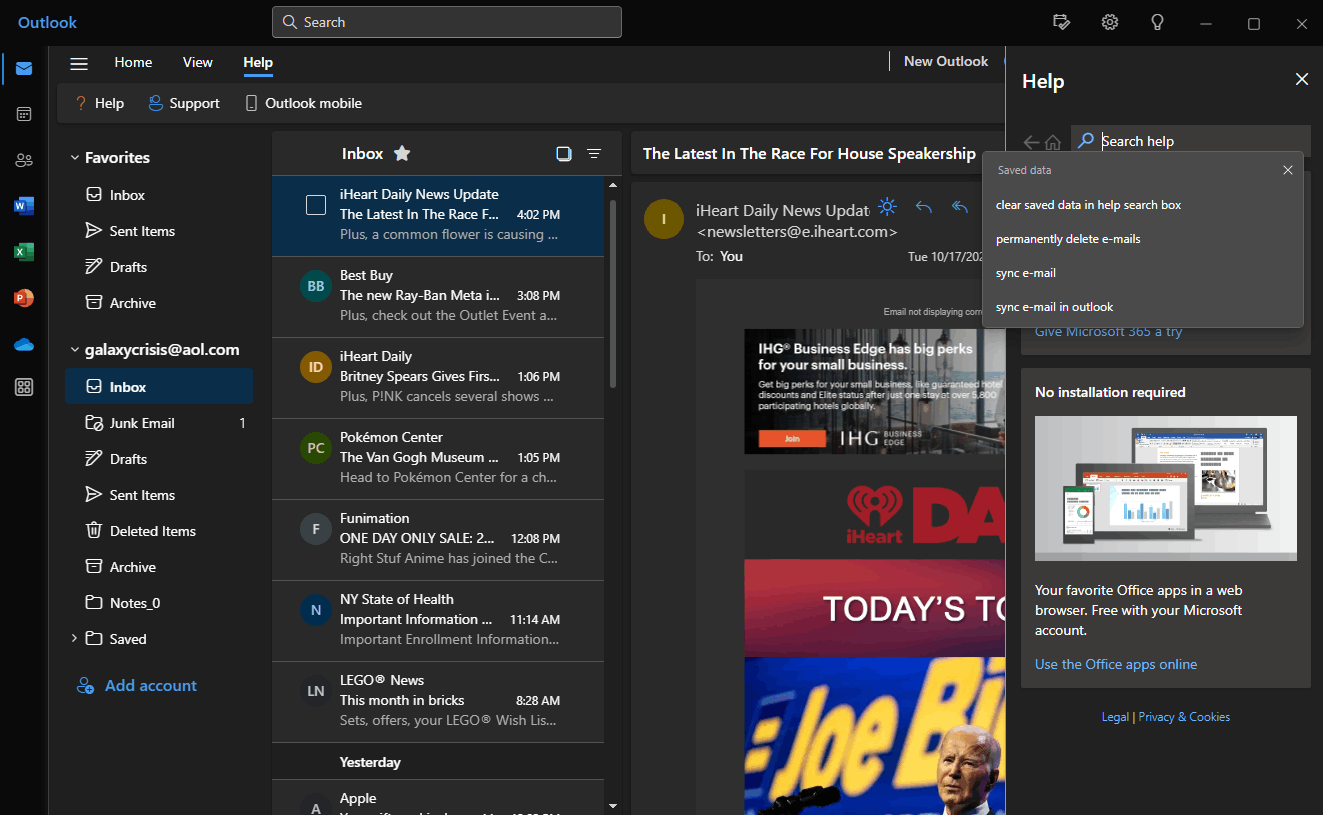Close the Help pane
Screen dimensions: 1323x815
[x=1302, y=79]
